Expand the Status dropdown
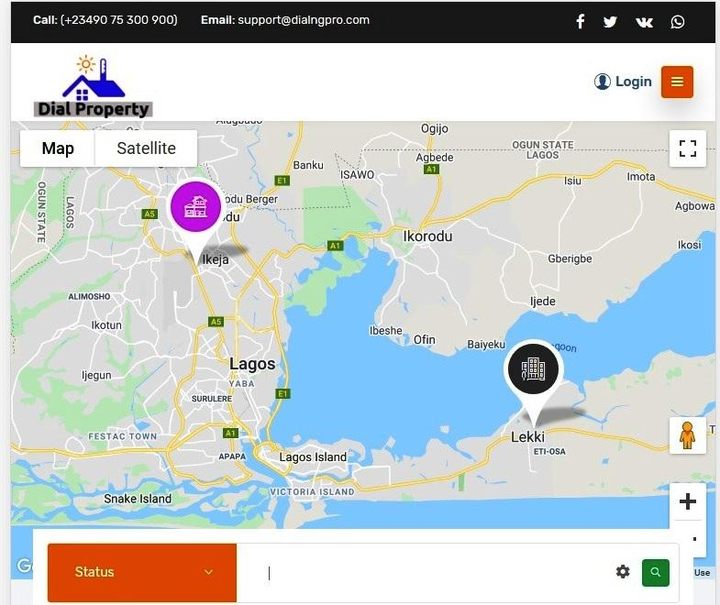This screenshot has height=605, width=720. [x=142, y=572]
